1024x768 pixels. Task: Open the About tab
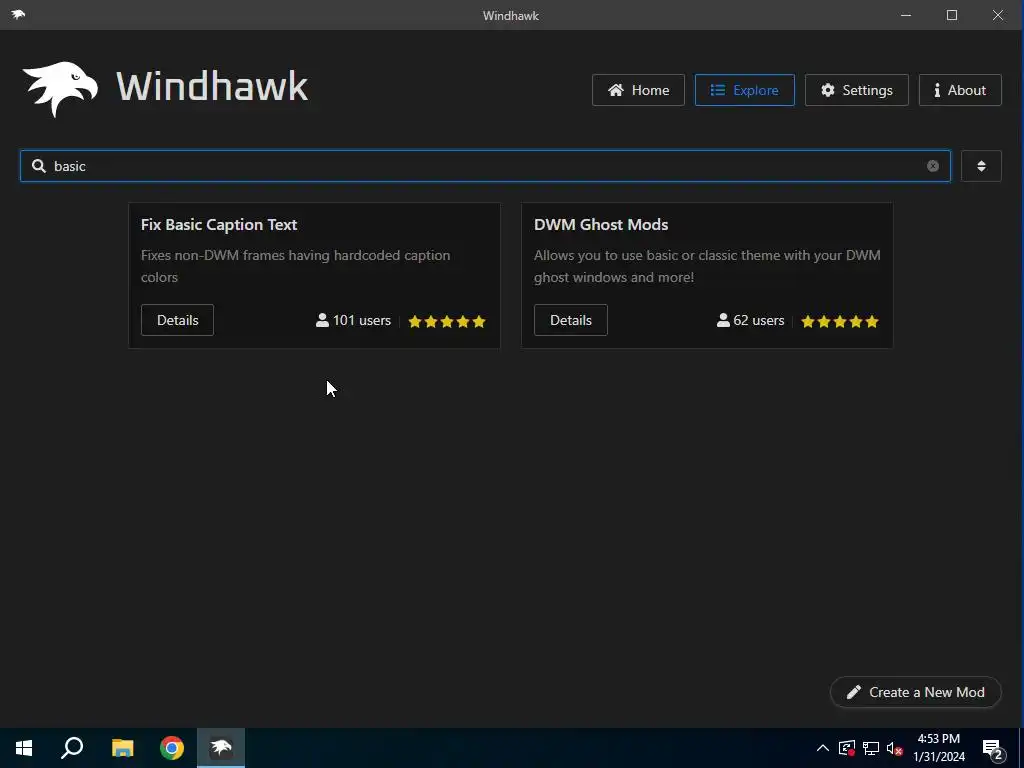[x=960, y=90]
